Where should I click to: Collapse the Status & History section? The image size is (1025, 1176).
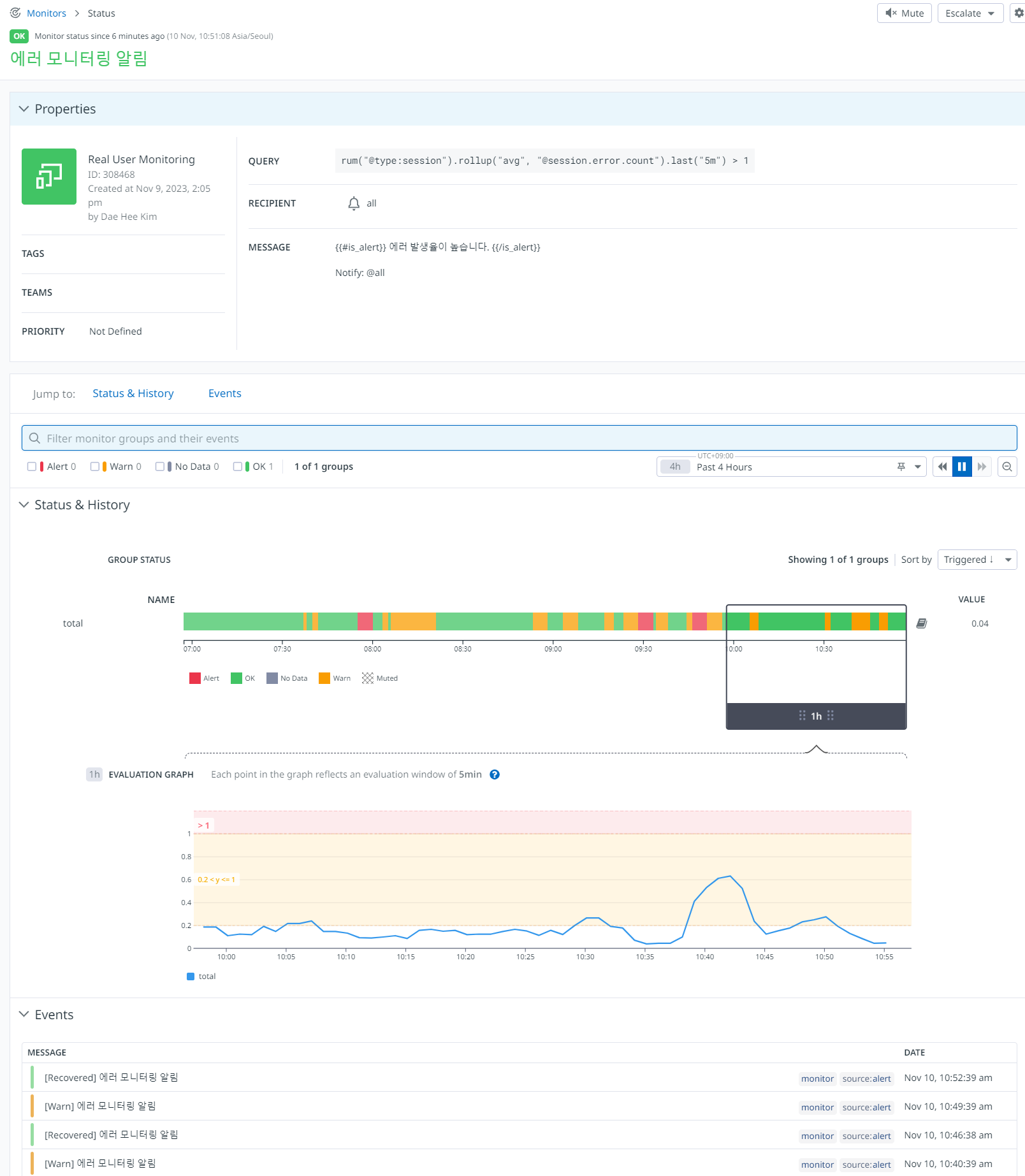[24, 505]
